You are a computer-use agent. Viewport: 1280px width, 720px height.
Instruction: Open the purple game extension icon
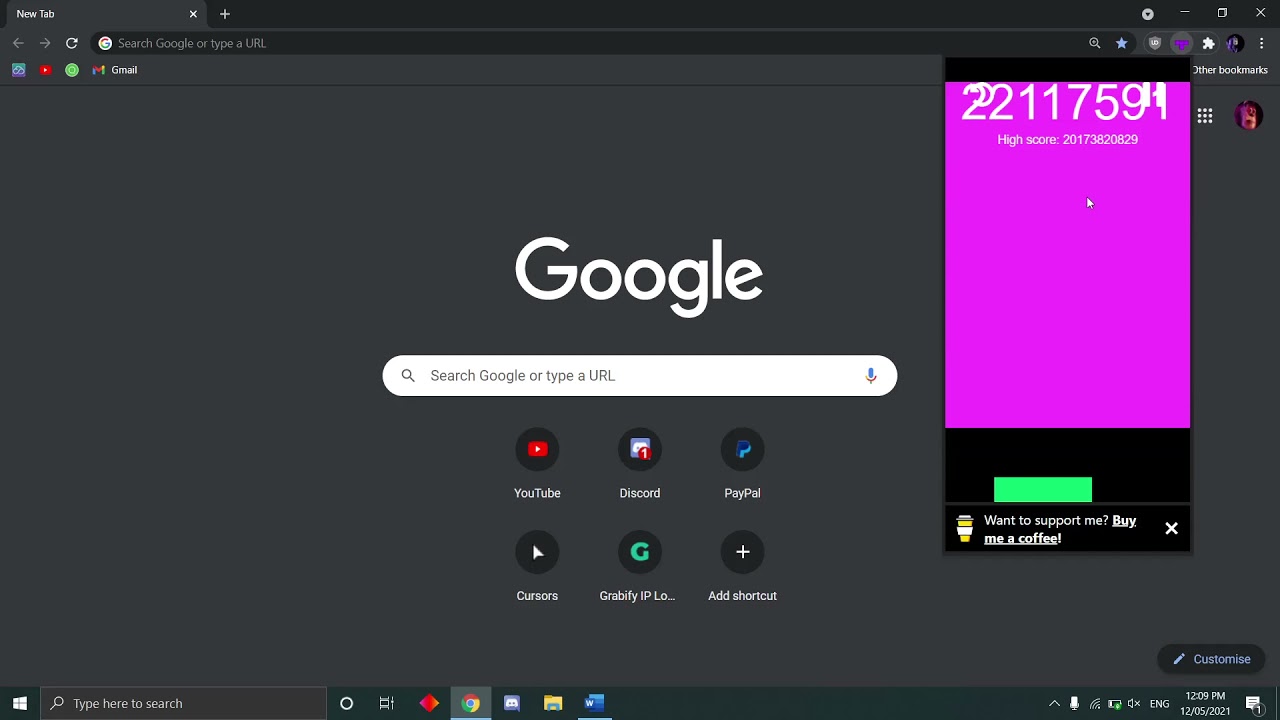(x=1181, y=43)
